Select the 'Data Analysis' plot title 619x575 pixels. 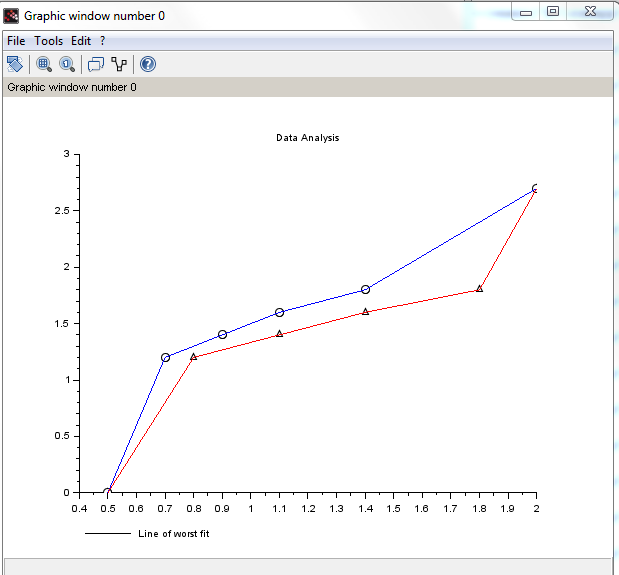tap(308, 138)
